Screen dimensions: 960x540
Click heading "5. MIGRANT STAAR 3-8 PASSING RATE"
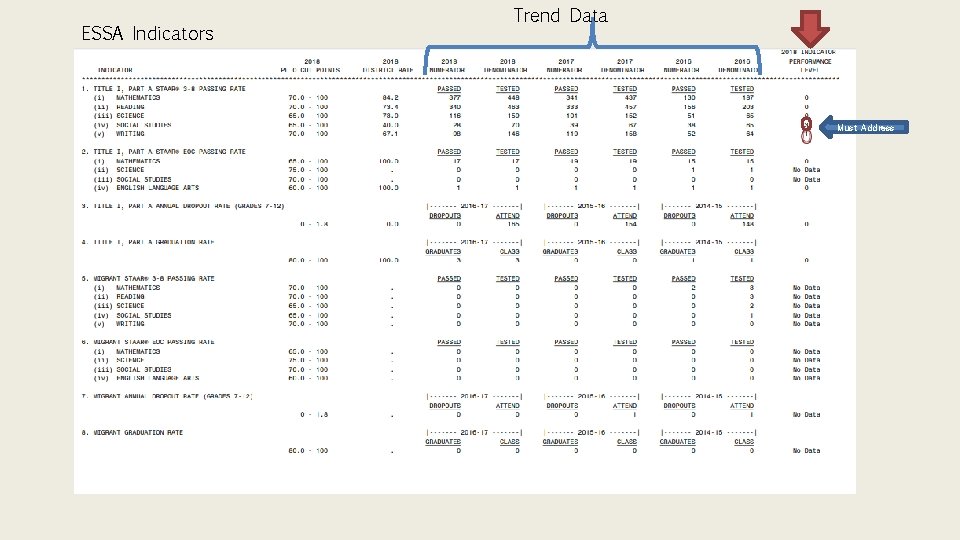pos(148,279)
